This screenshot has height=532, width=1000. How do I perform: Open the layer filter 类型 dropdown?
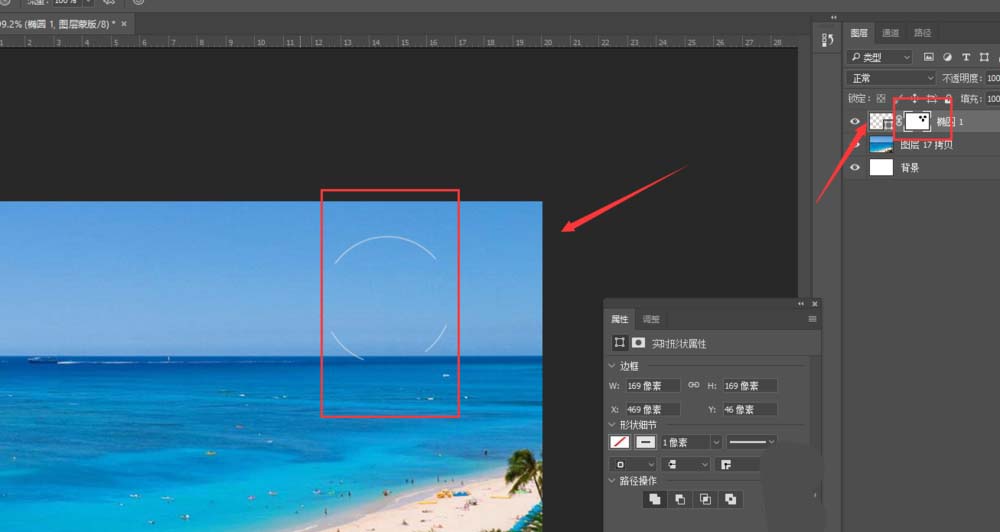click(879, 57)
